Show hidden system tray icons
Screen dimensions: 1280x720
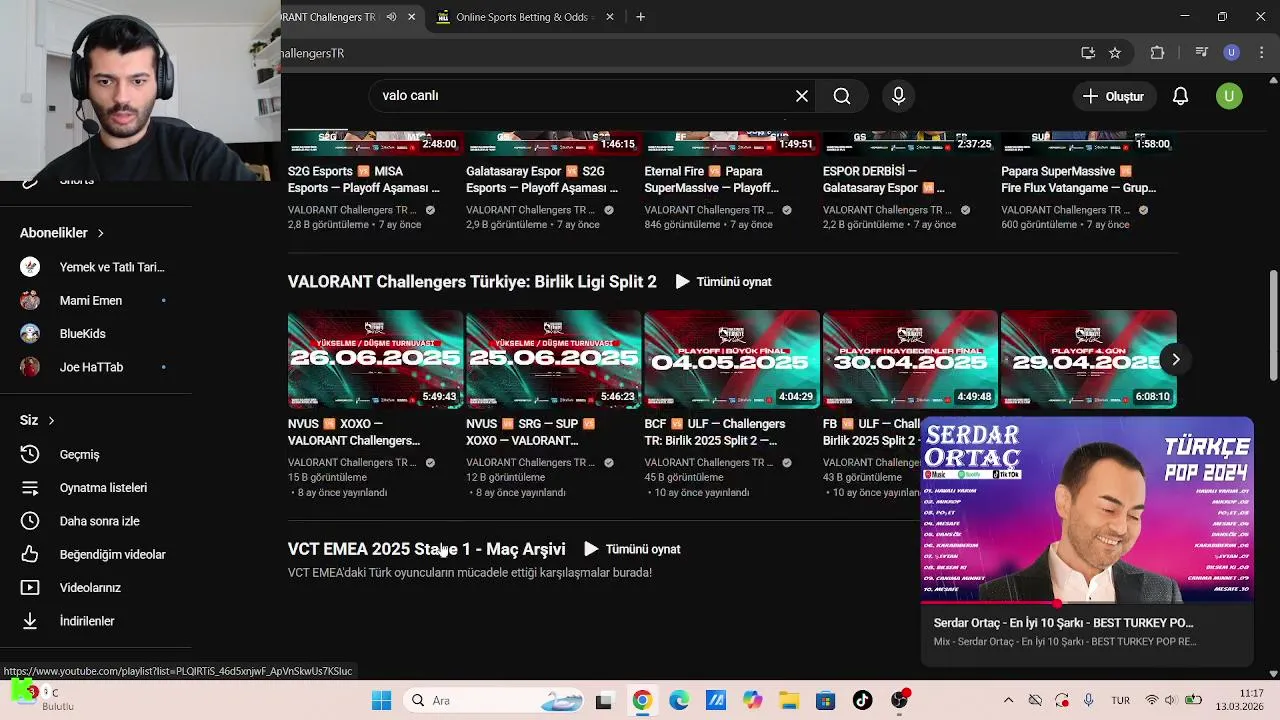tap(1008, 700)
